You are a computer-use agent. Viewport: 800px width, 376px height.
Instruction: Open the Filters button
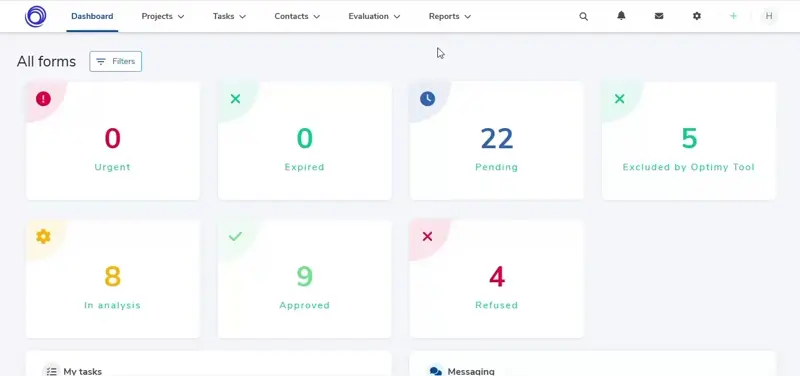pos(116,61)
